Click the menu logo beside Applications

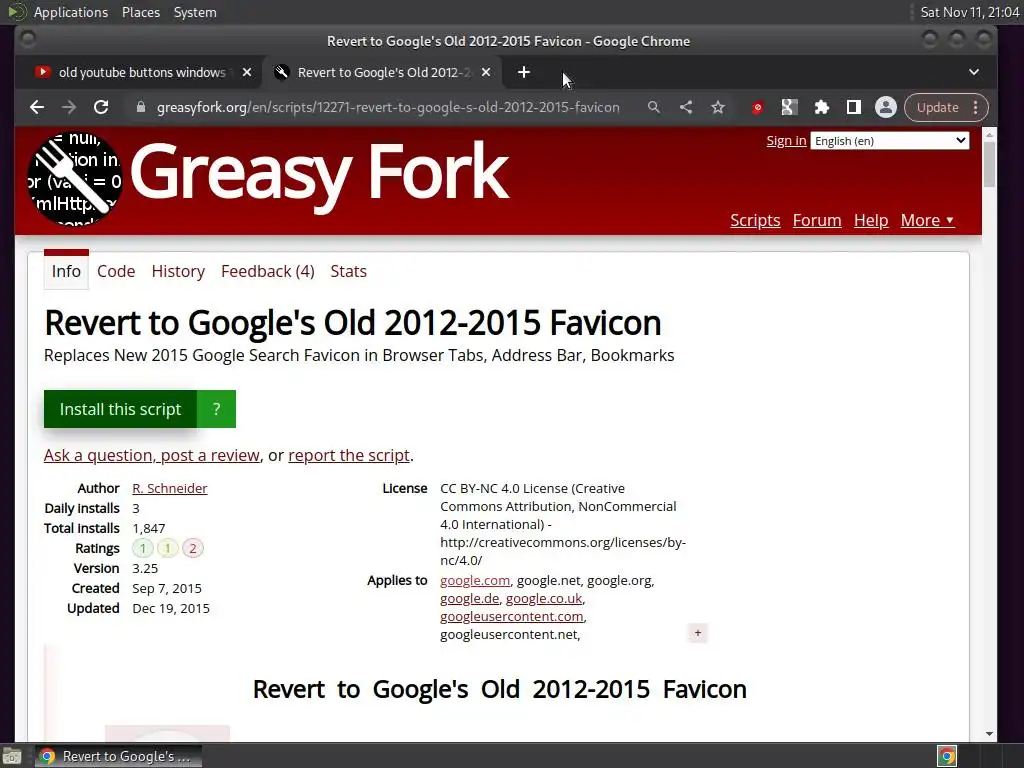tap(16, 12)
